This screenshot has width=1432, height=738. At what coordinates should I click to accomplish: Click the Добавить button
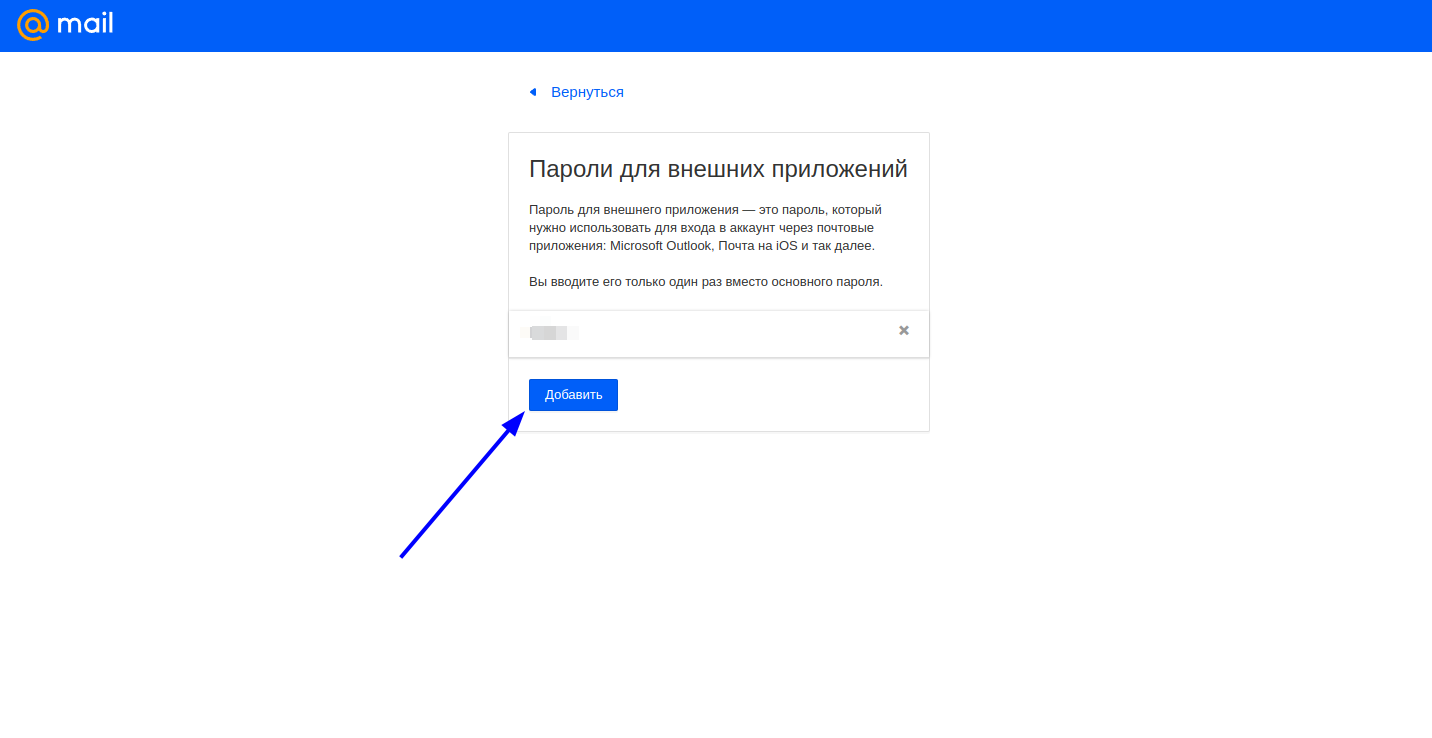tap(573, 395)
